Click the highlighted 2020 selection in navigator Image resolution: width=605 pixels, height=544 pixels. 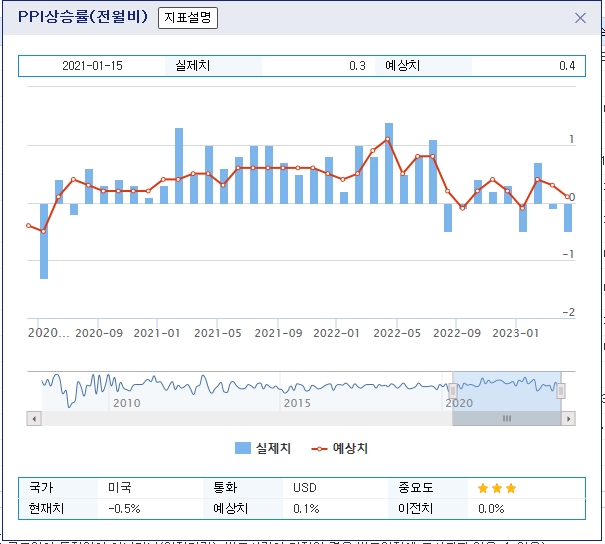tap(507, 391)
